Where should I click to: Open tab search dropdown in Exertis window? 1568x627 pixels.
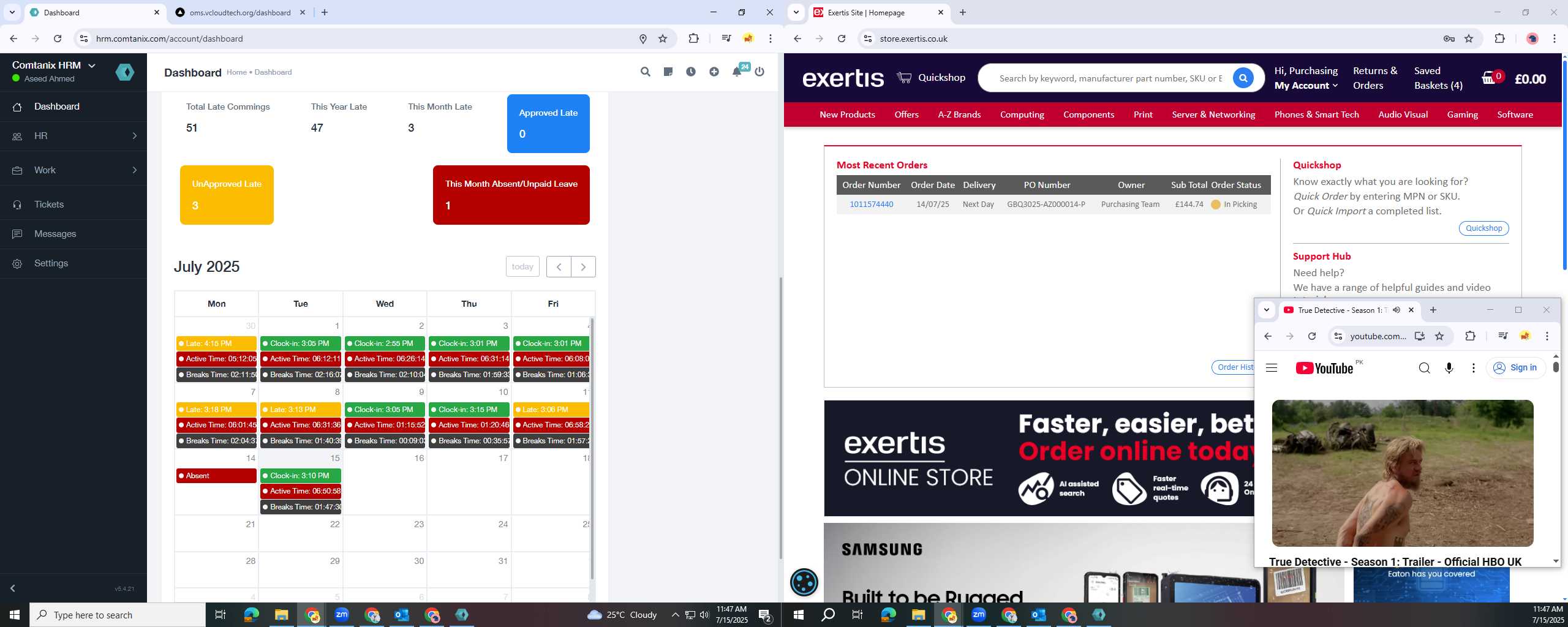[x=796, y=12]
